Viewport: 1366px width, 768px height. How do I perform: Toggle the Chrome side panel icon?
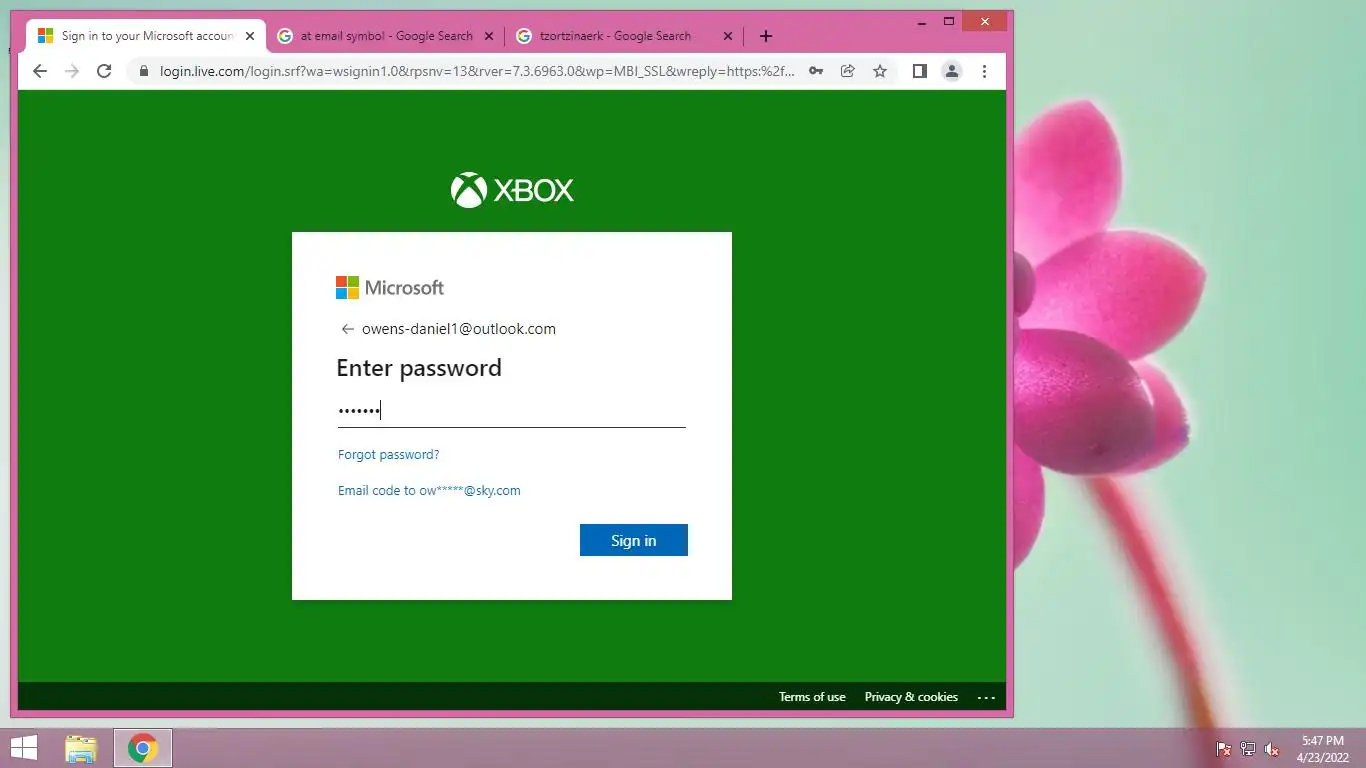coord(920,71)
